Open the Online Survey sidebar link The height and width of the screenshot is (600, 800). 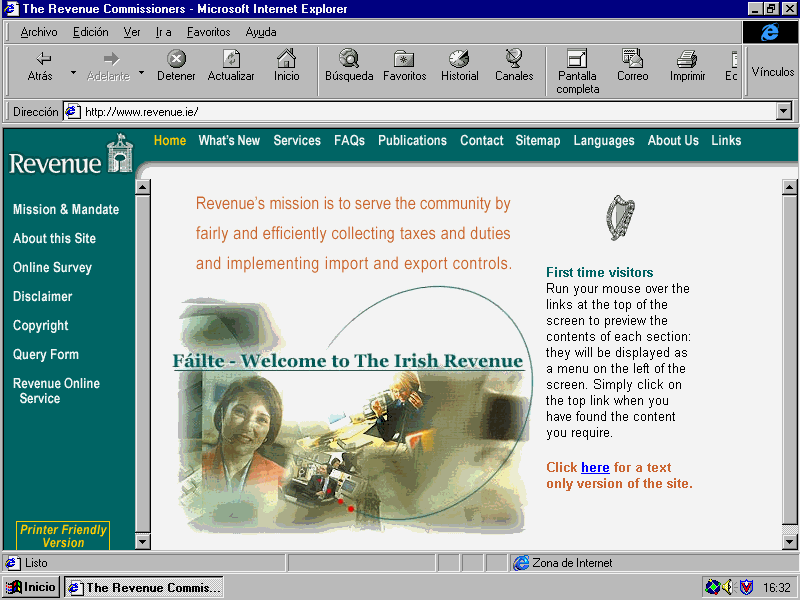click(x=52, y=267)
